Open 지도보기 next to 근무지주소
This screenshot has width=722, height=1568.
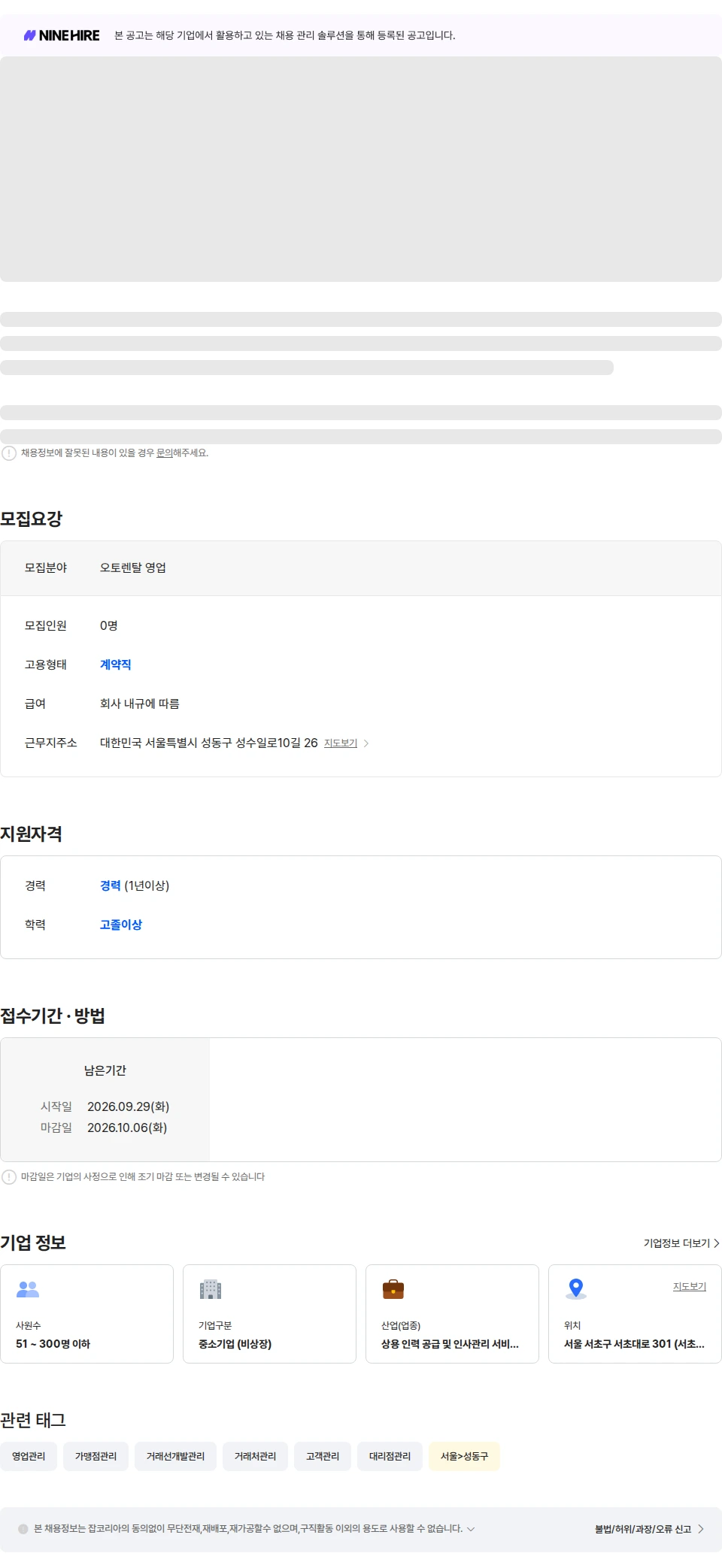(341, 743)
